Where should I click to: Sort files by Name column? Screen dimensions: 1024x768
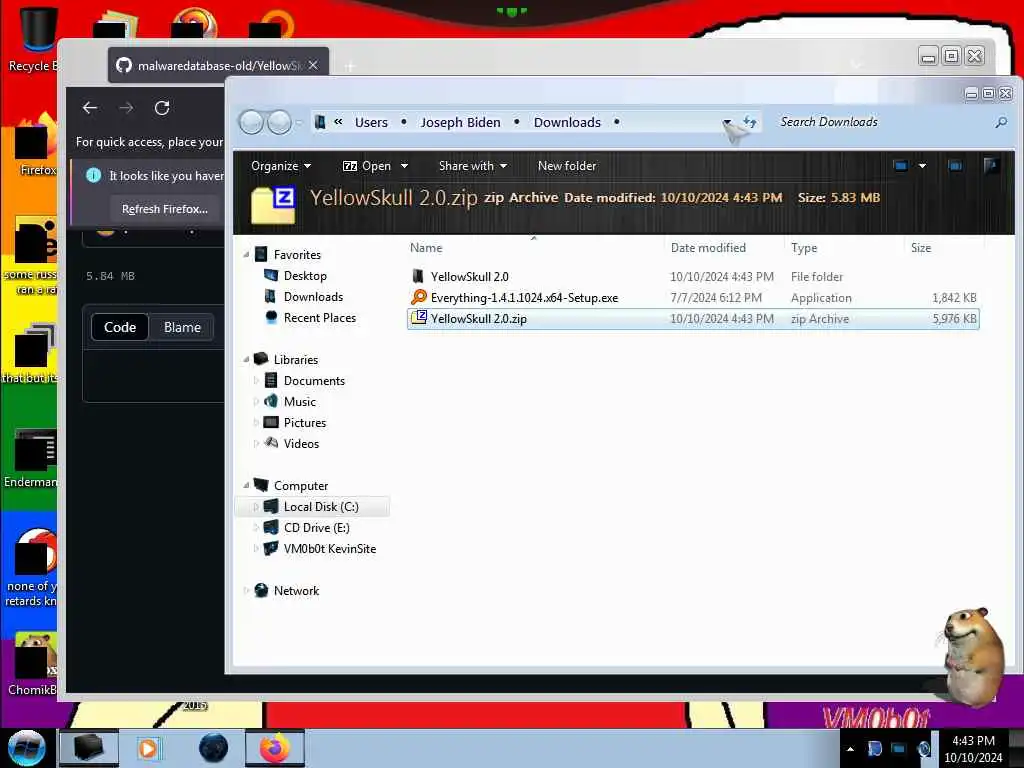coord(534,248)
